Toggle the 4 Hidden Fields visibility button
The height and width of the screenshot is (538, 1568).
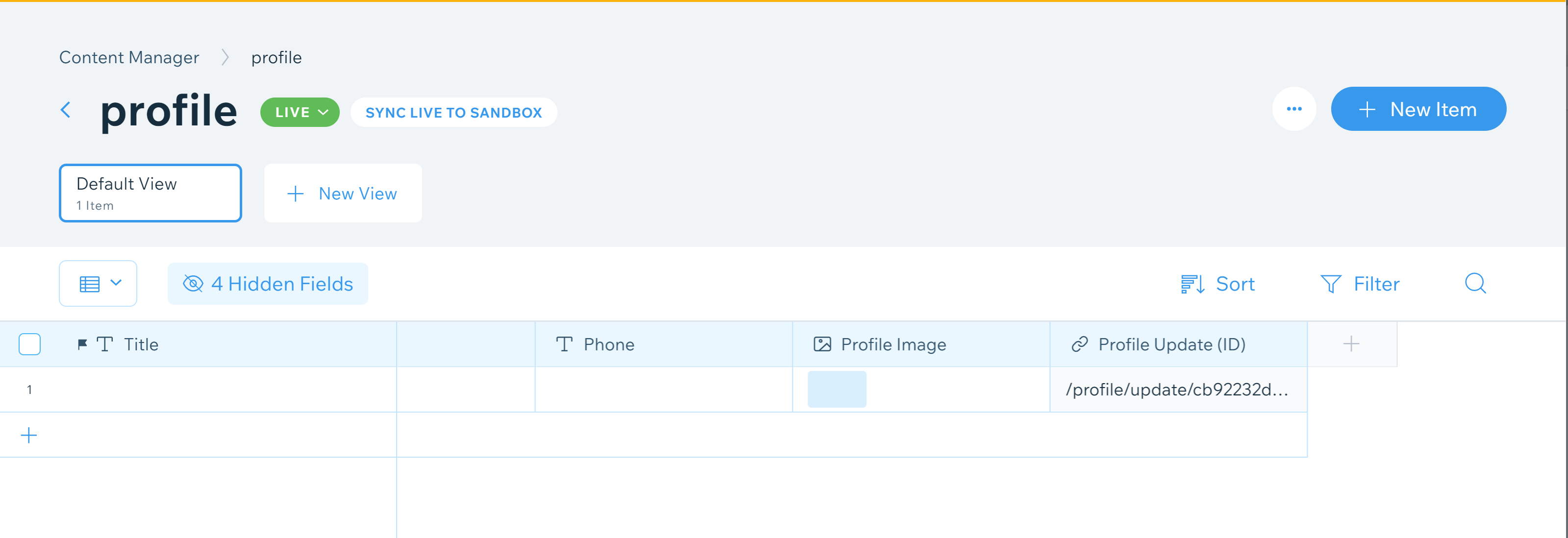coord(268,284)
